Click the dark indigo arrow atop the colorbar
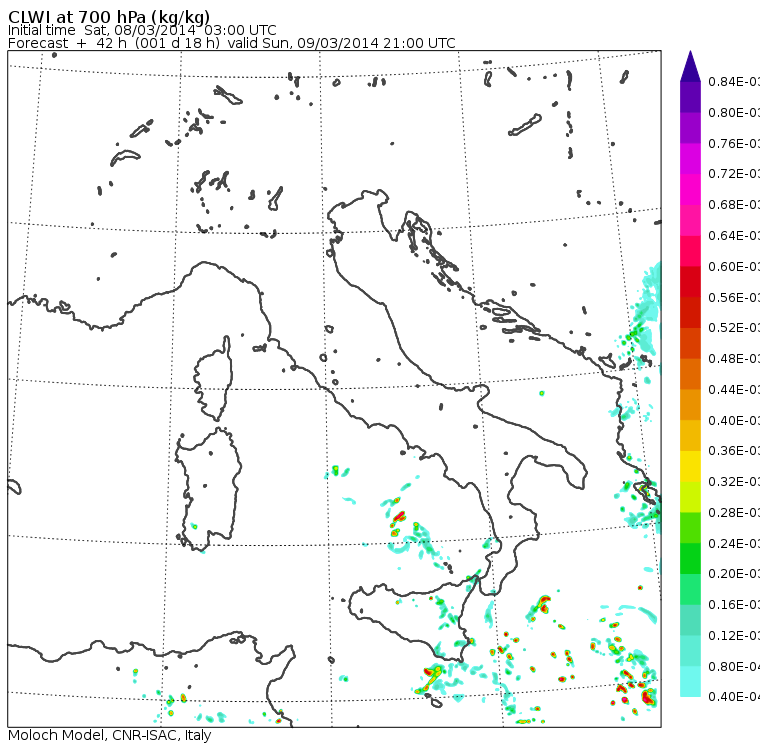760x749 pixels. (690, 66)
